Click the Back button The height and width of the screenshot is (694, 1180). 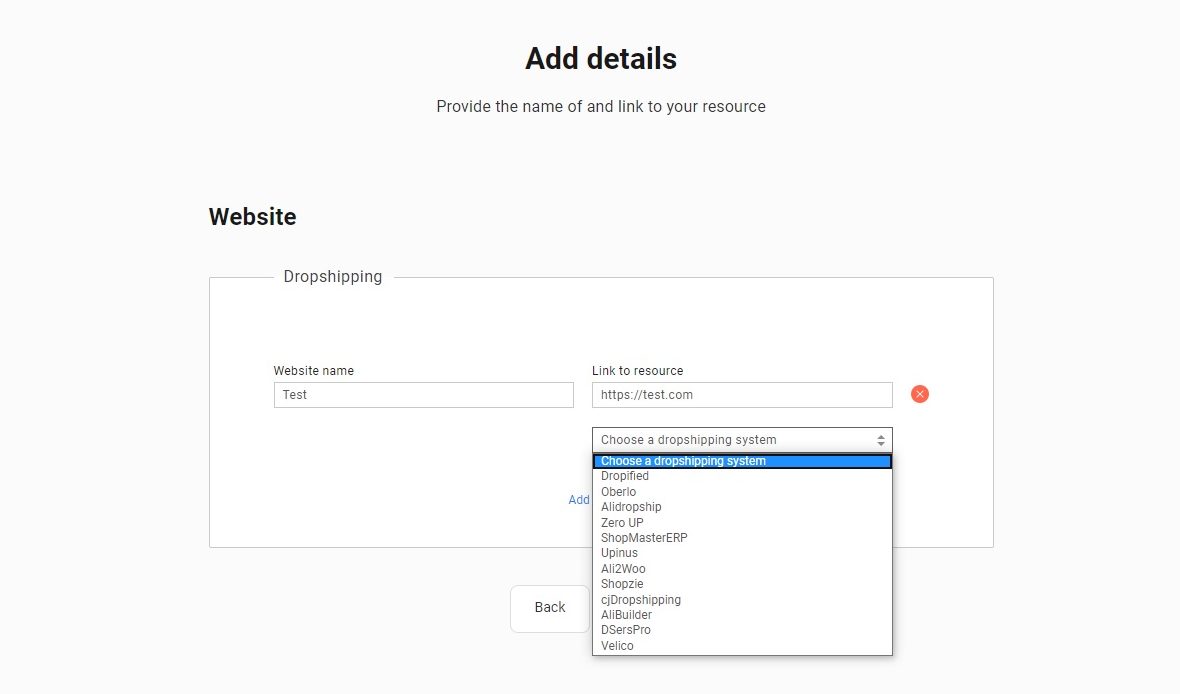click(550, 608)
